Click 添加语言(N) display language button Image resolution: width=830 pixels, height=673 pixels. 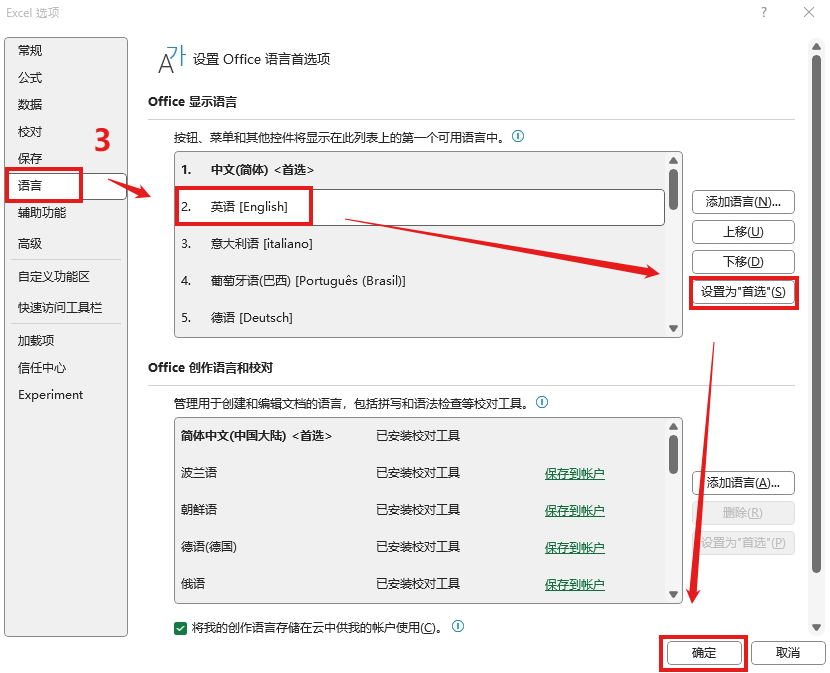[743, 202]
